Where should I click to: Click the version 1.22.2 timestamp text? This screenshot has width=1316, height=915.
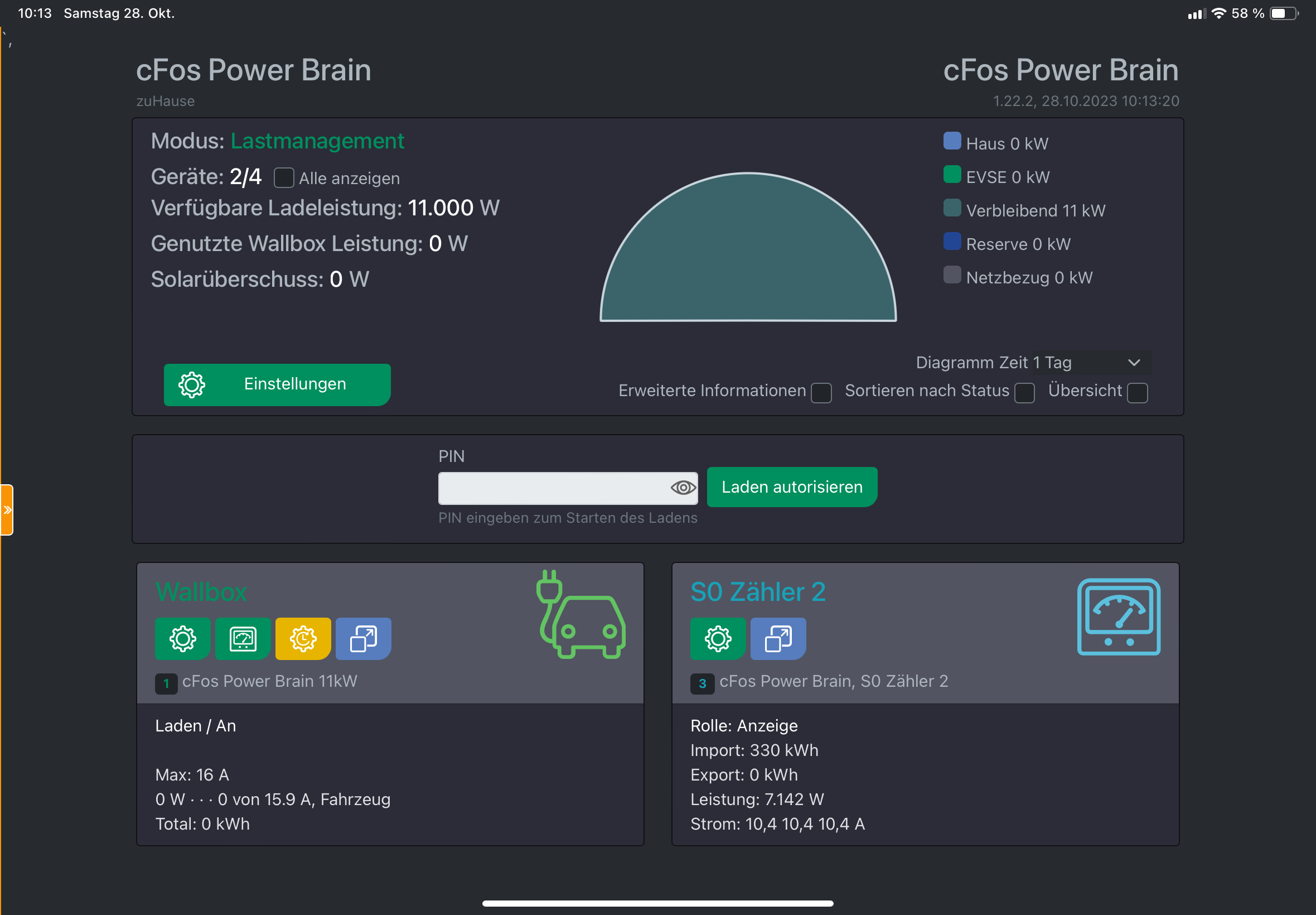[1086, 101]
